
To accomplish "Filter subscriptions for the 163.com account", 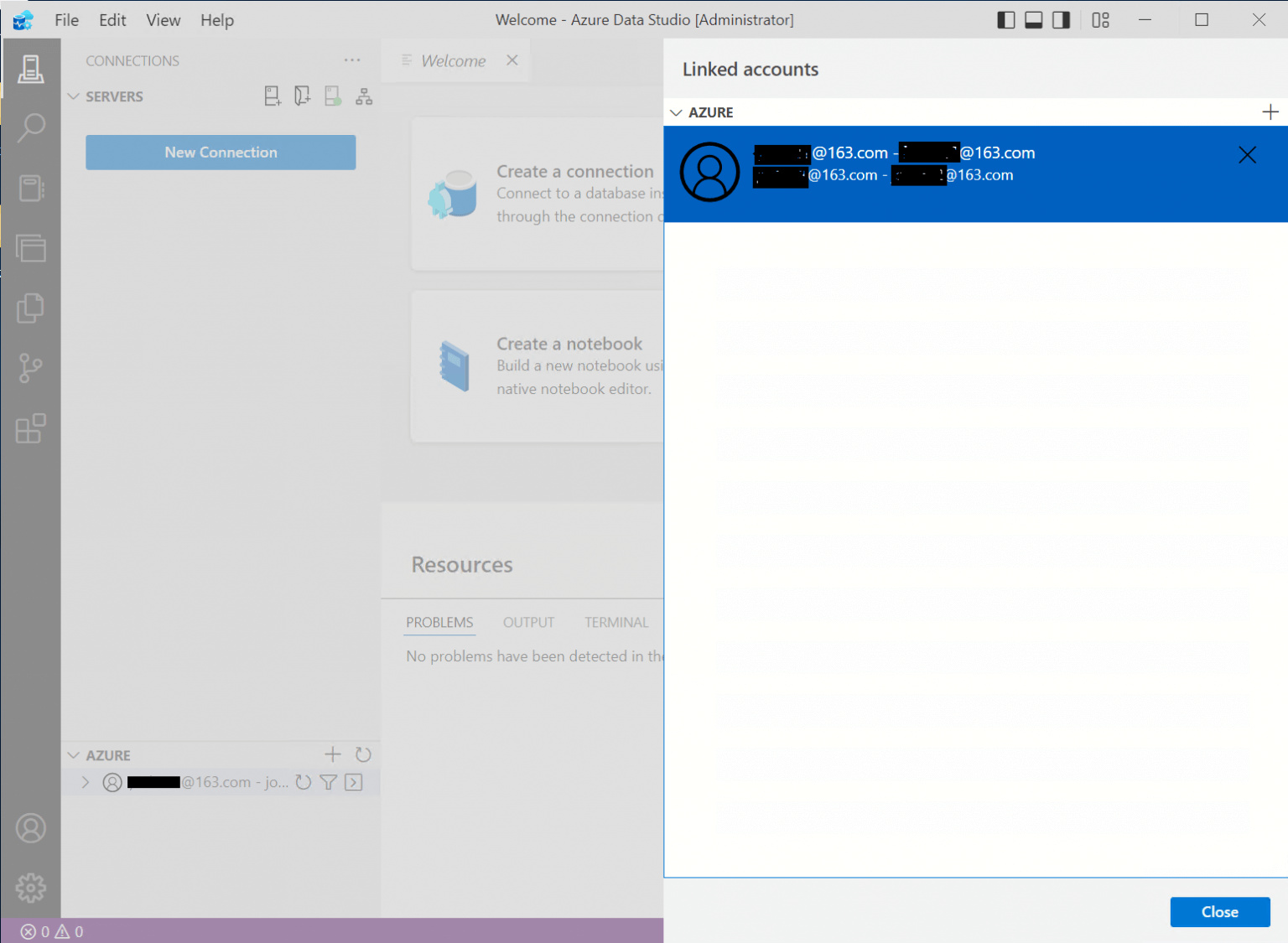I will coord(329,782).
